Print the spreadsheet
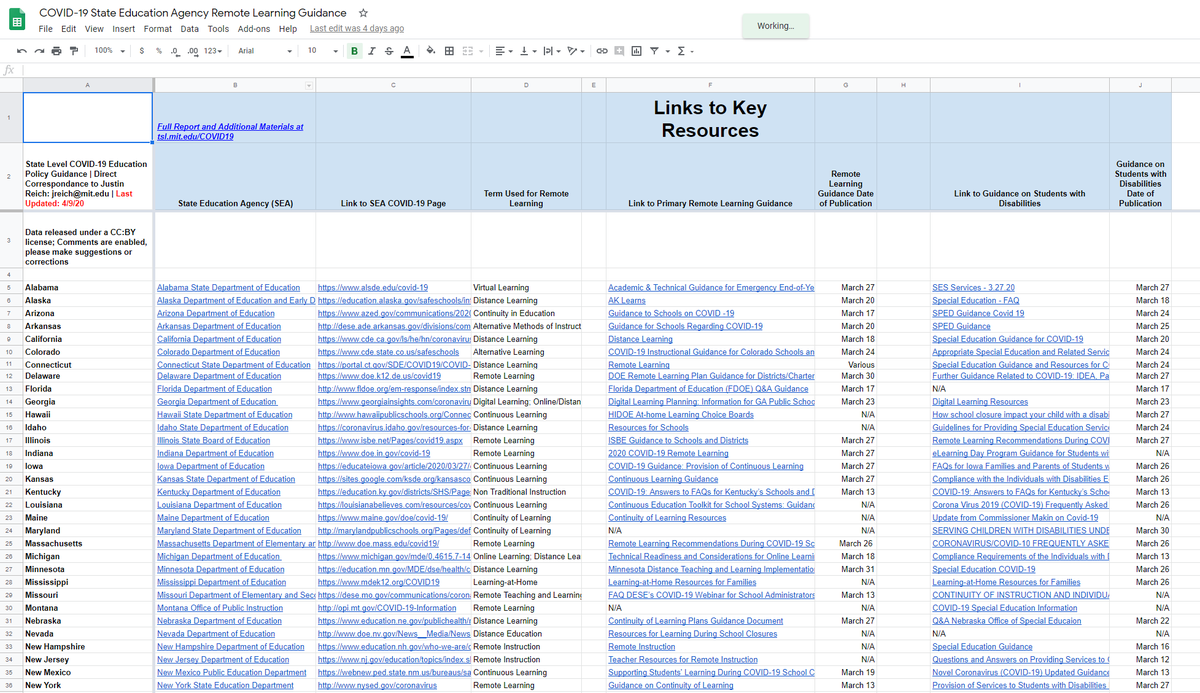Viewport: 1200px width, 693px height. (56, 51)
